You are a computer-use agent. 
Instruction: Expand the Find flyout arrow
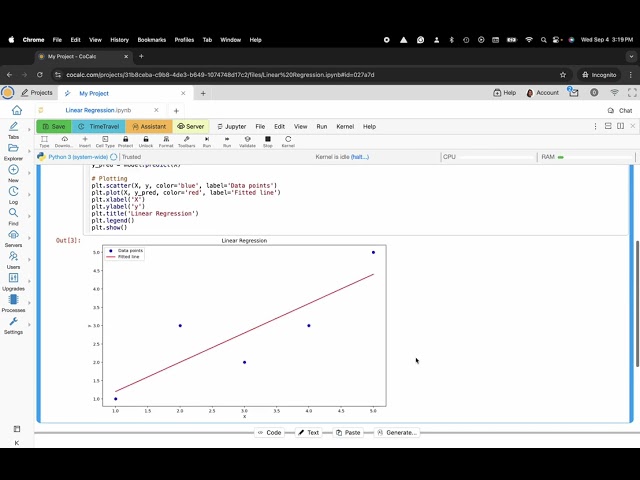click(29, 216)
